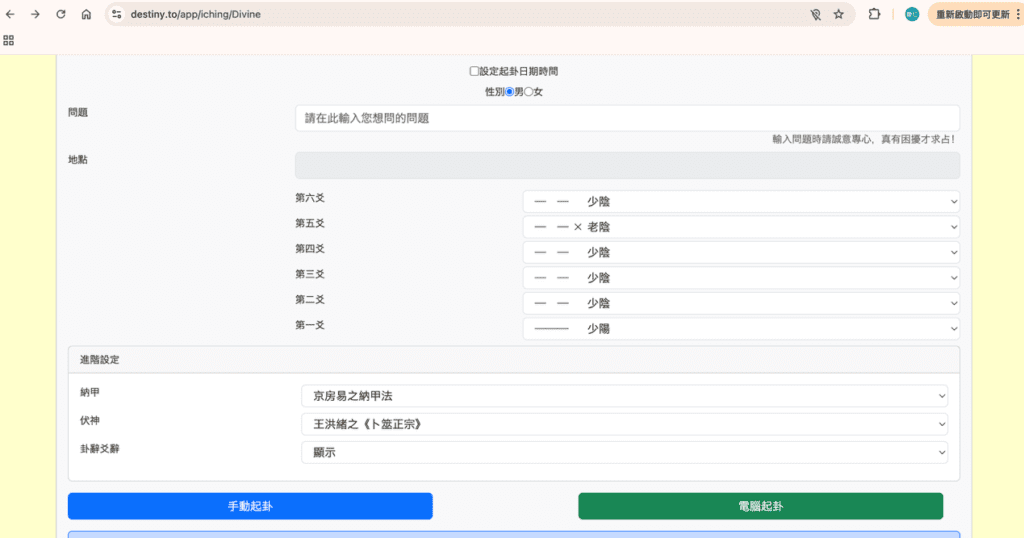Click the URL address bar
This screenshot has width=1024, height=538.
(x=450, y=15)
